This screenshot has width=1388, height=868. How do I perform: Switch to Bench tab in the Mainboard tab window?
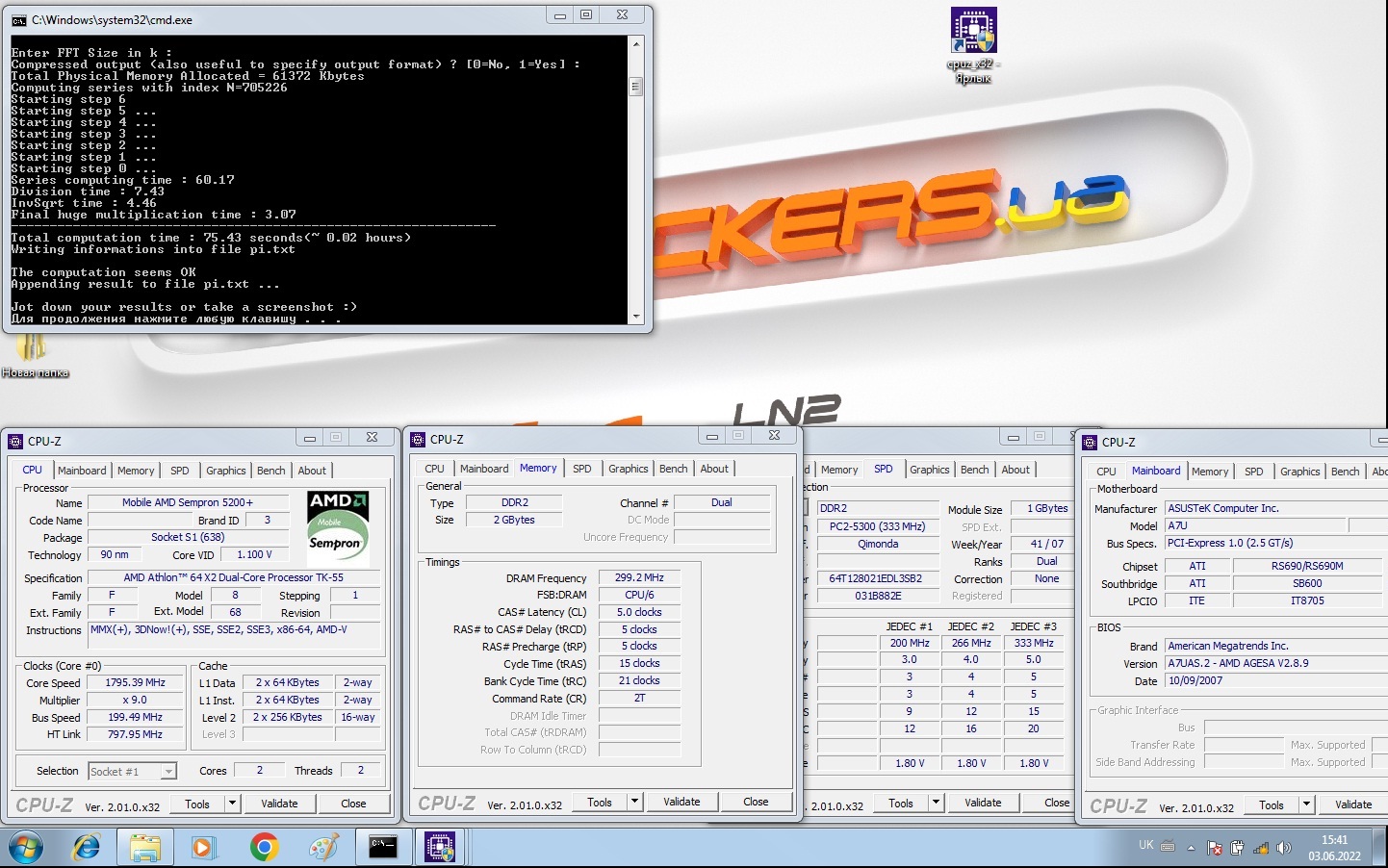(x=1346, y=472)
